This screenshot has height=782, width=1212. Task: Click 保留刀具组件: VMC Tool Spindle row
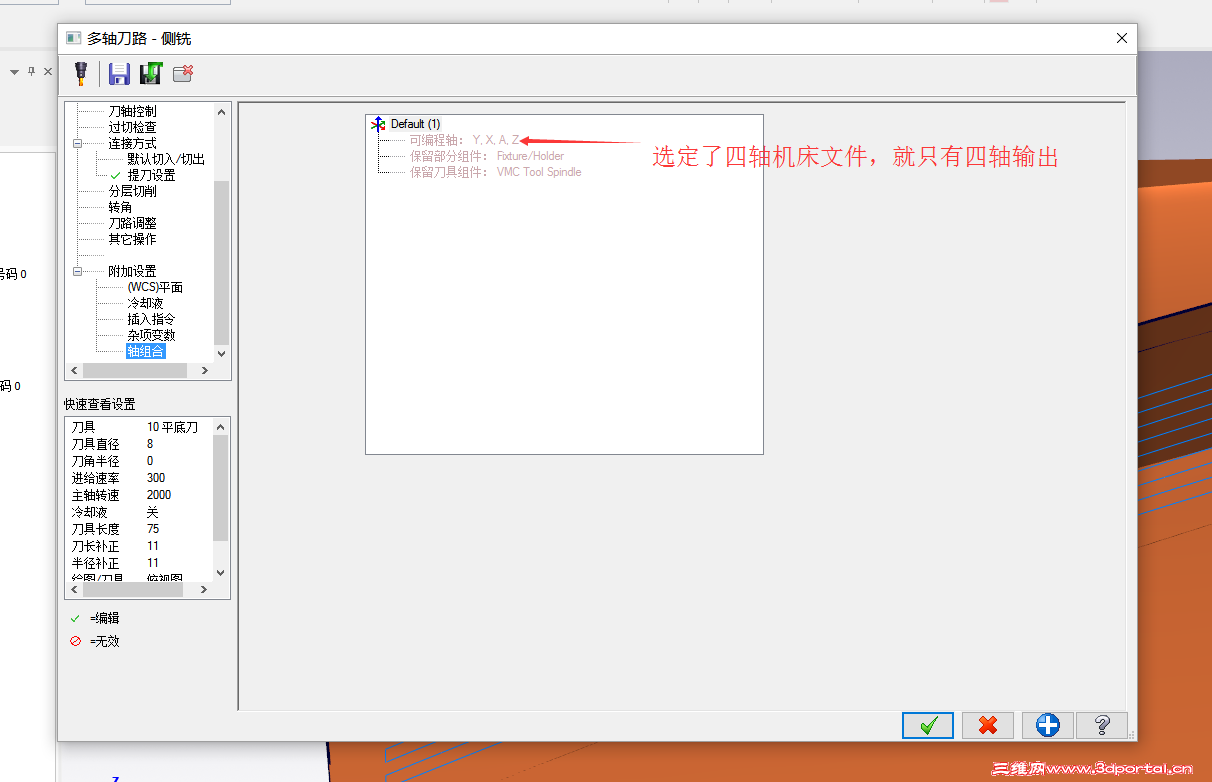point(495,172)
